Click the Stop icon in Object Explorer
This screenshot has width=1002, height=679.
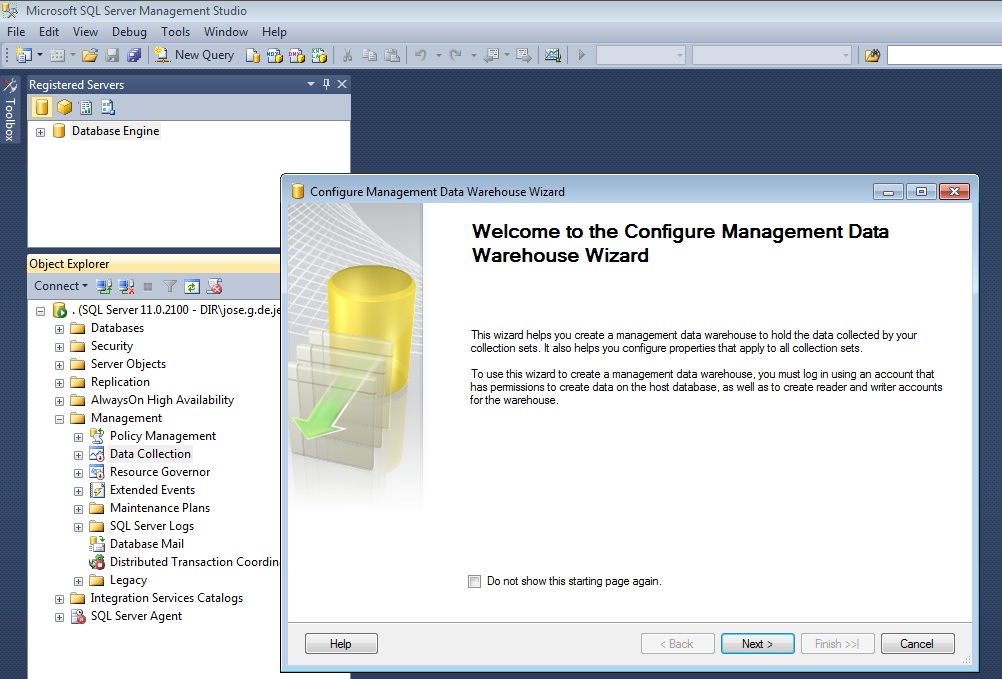click(x=148, y=287)
